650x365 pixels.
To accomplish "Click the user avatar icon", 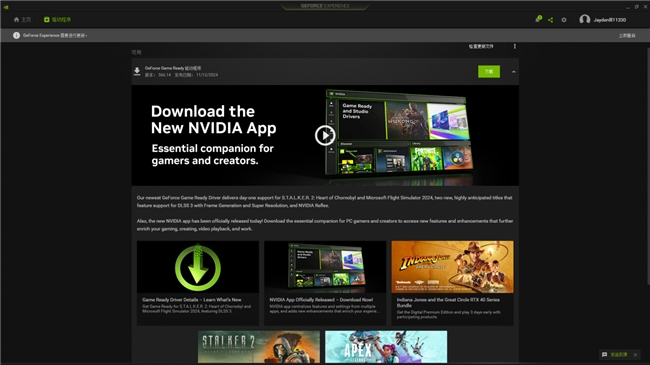I will [x=585, y=19].
